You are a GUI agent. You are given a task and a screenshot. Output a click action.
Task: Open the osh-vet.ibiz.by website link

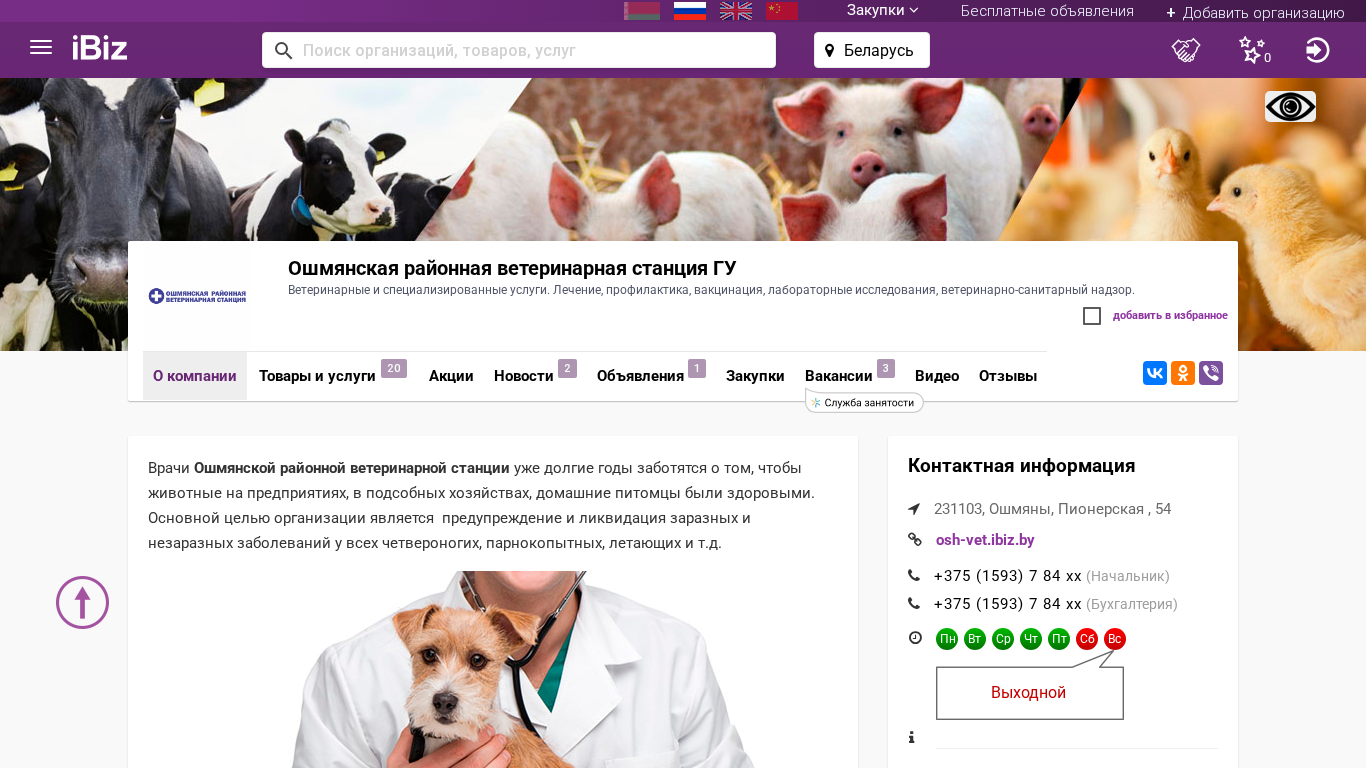click(985, 540)
